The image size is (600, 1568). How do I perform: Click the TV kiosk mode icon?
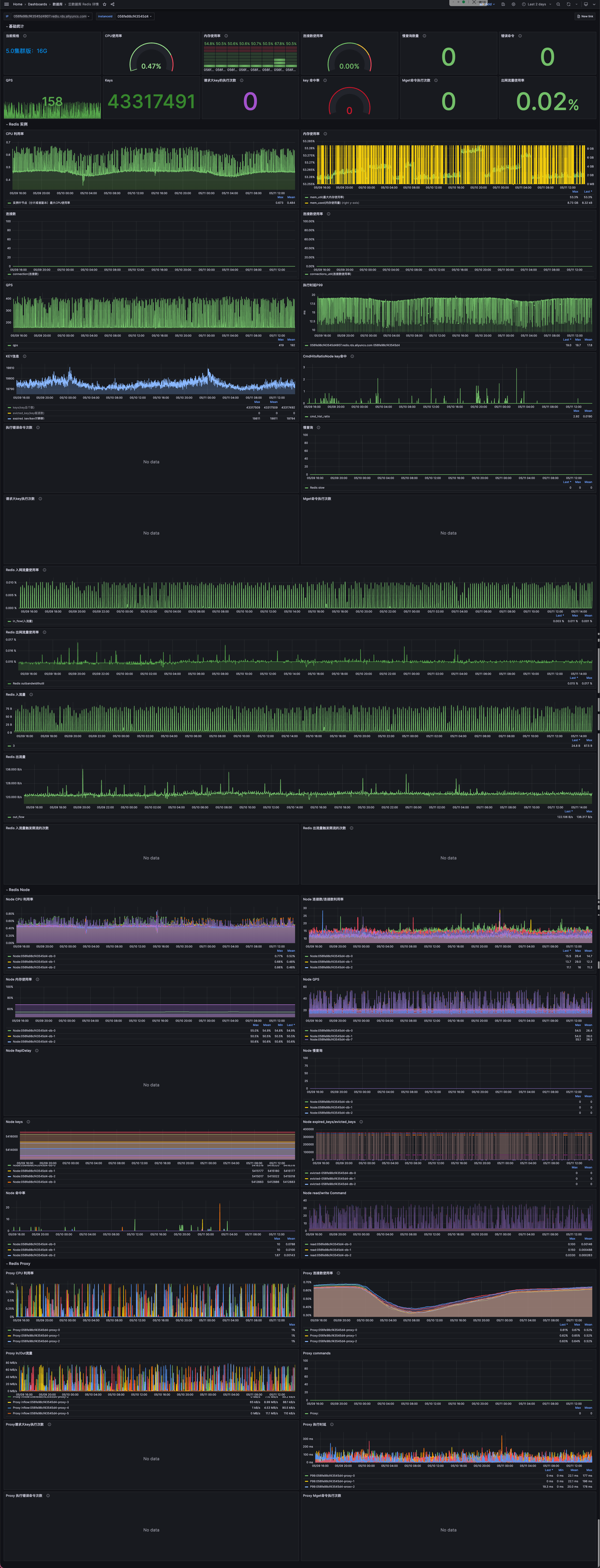coord(585,4)
